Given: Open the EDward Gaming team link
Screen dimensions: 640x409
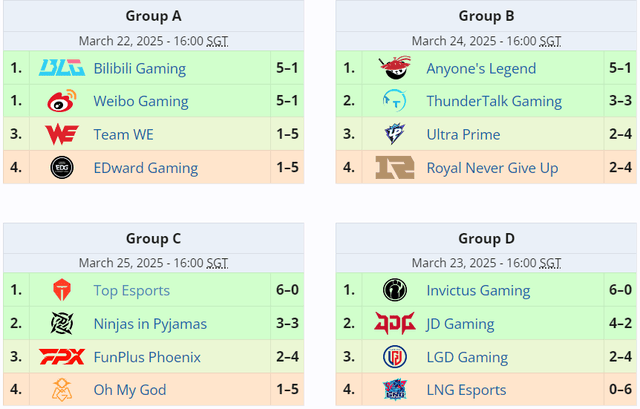Looking at the screenshot, I should [146, 168].
